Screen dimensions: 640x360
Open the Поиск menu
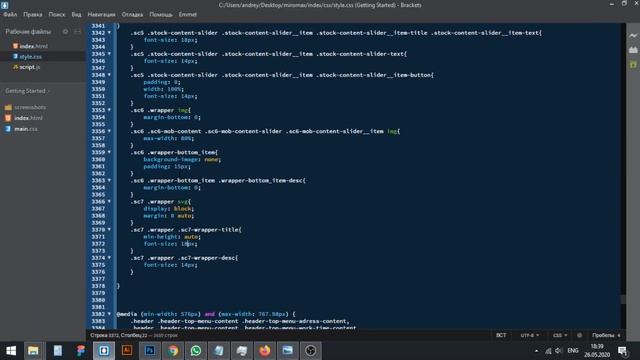tap(57, 14)
